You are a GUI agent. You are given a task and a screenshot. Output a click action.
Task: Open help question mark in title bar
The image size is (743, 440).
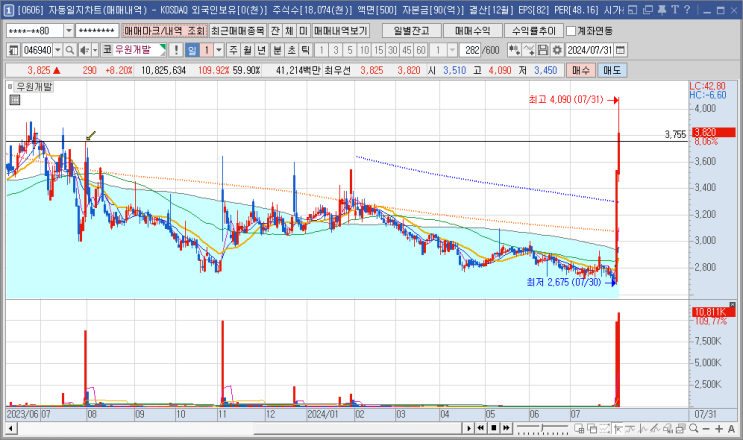[687, 9]
